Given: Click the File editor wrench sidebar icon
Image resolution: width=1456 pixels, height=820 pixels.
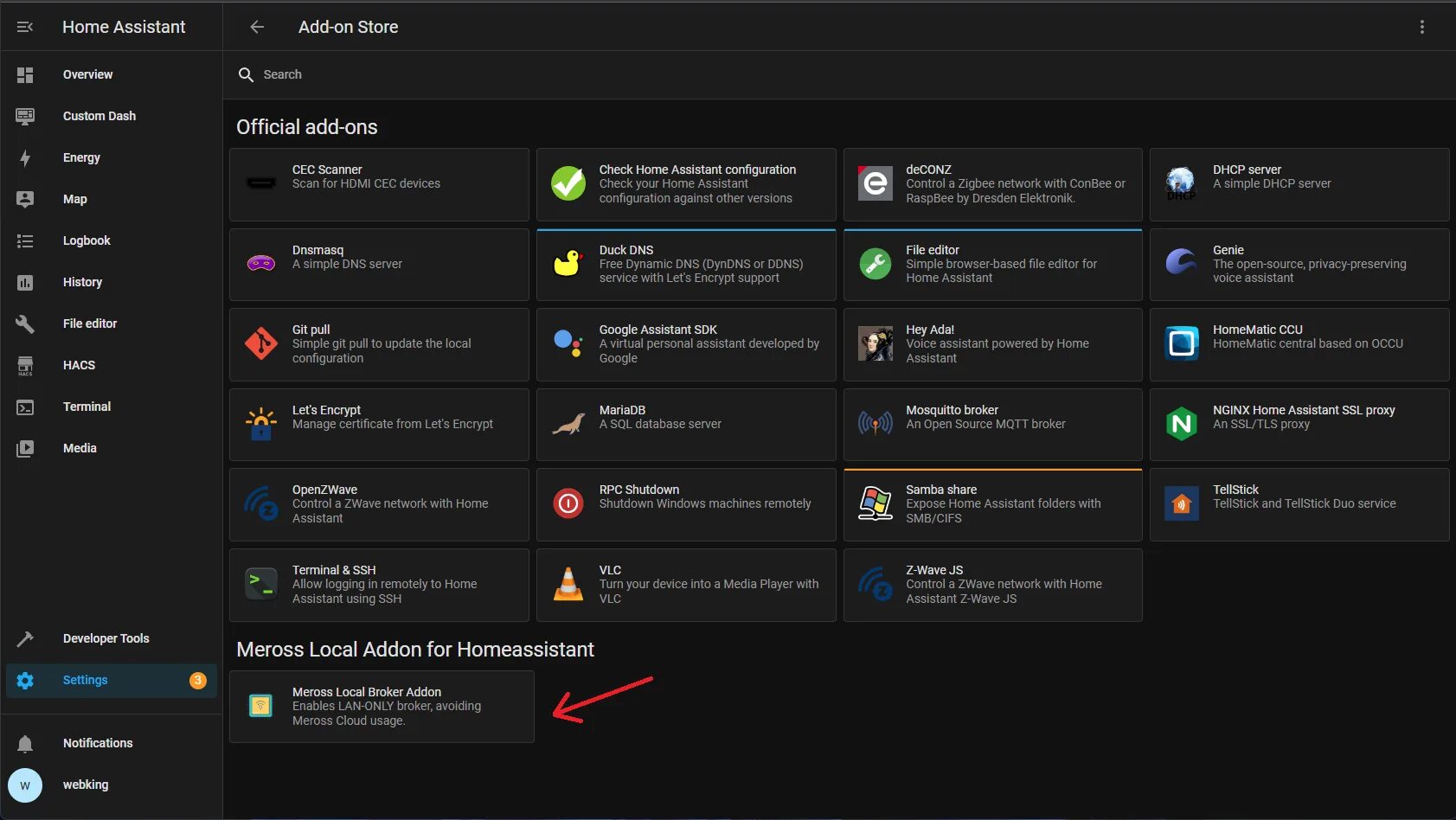Looking at the screenshot, I should tap(25, 324).
